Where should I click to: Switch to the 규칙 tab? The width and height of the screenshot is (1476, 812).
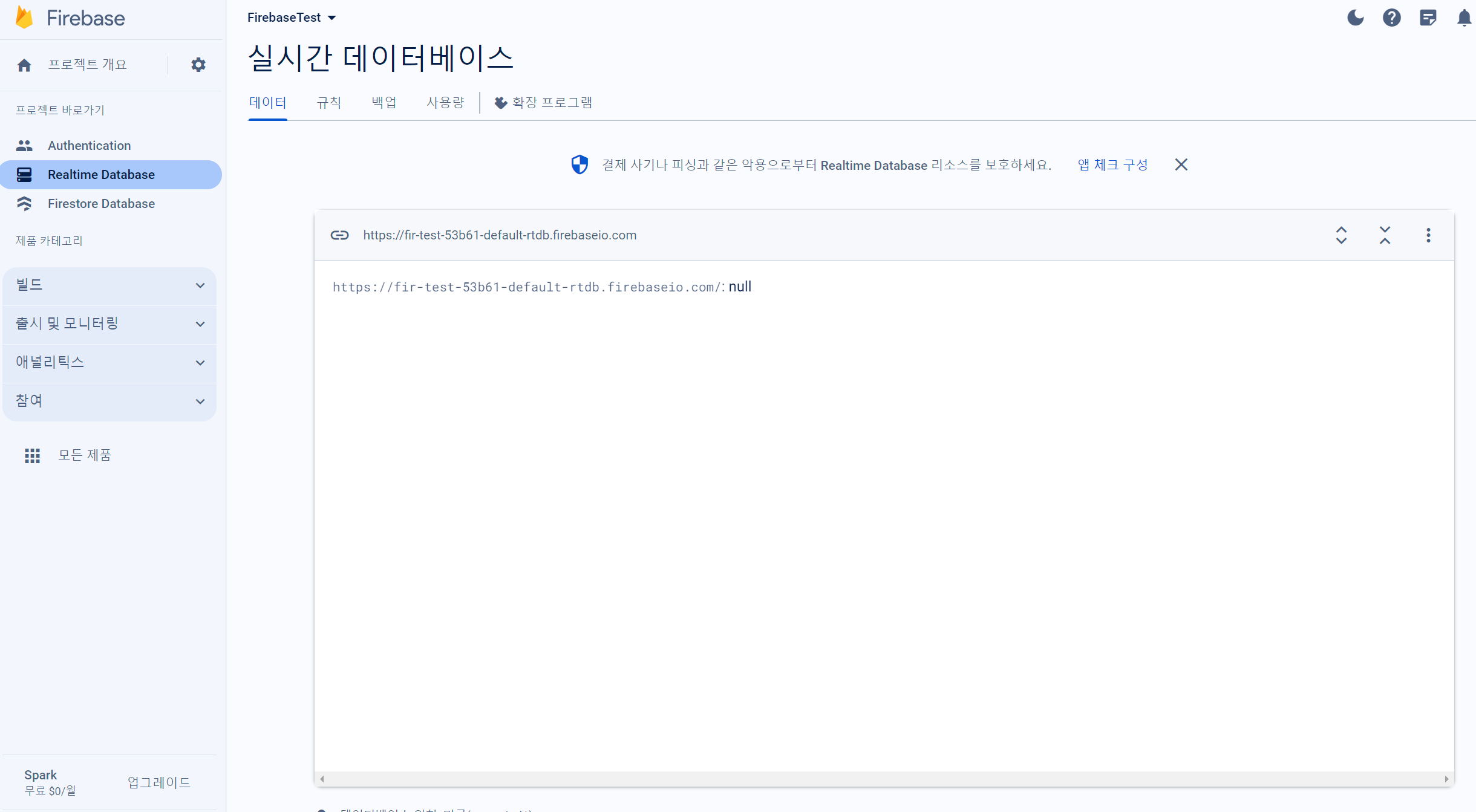click(x=328, y=102)
